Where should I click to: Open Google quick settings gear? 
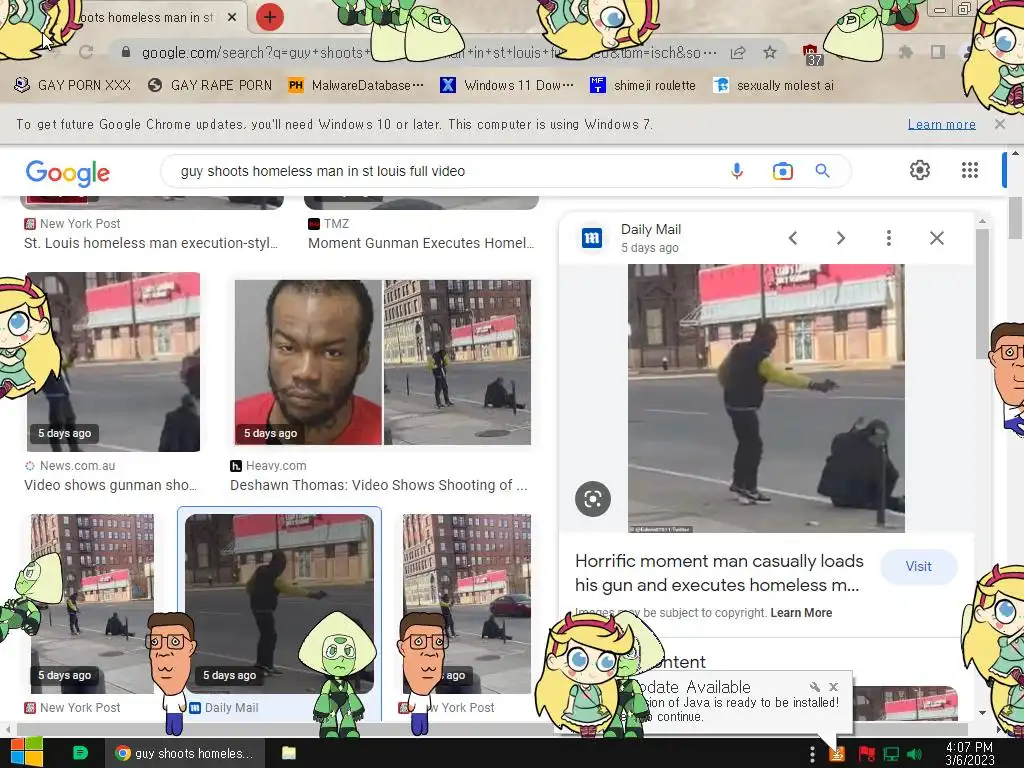920,170
